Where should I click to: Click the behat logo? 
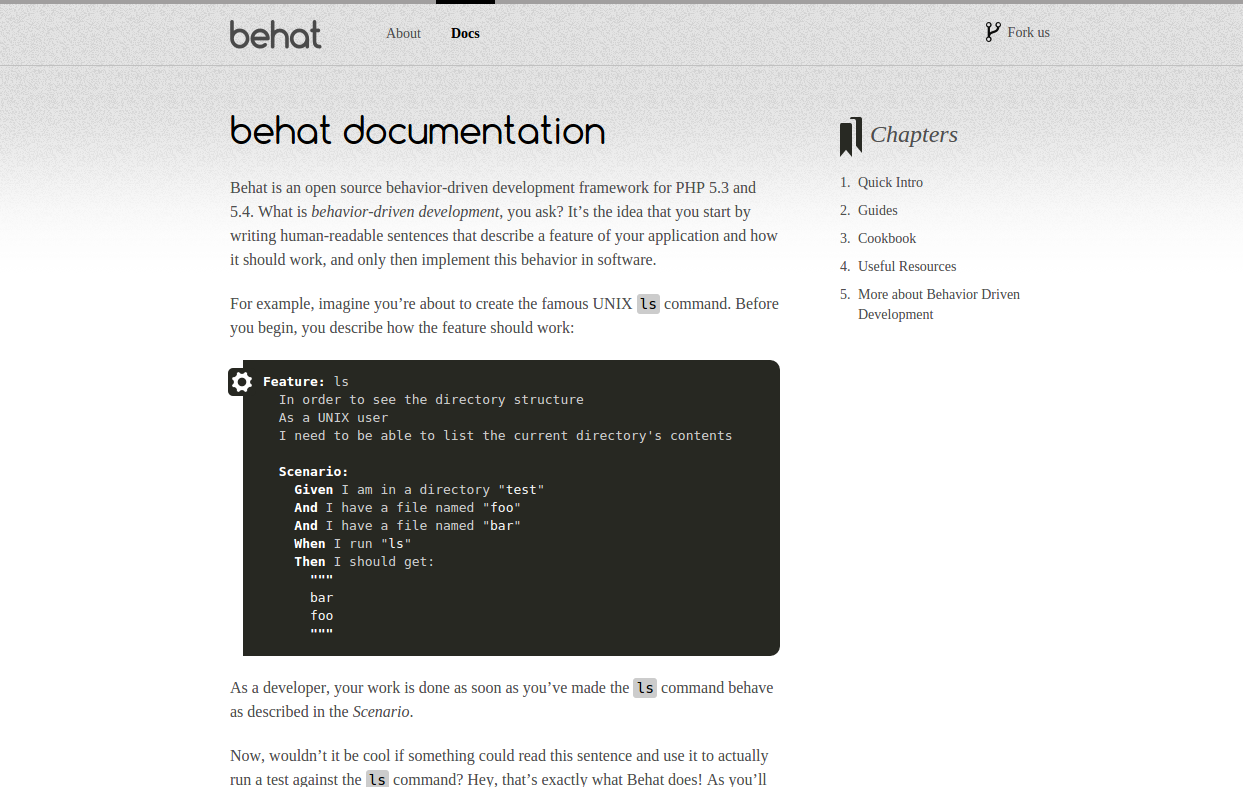pos(276,34)
